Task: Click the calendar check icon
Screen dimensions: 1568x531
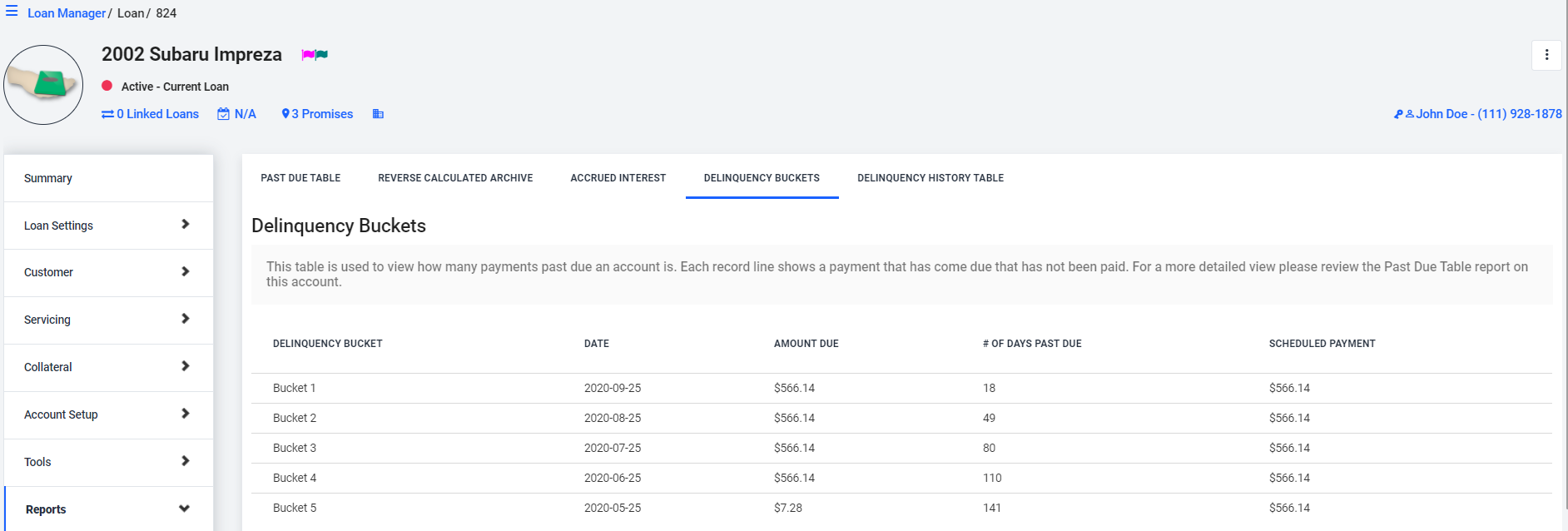Action: 223,114
